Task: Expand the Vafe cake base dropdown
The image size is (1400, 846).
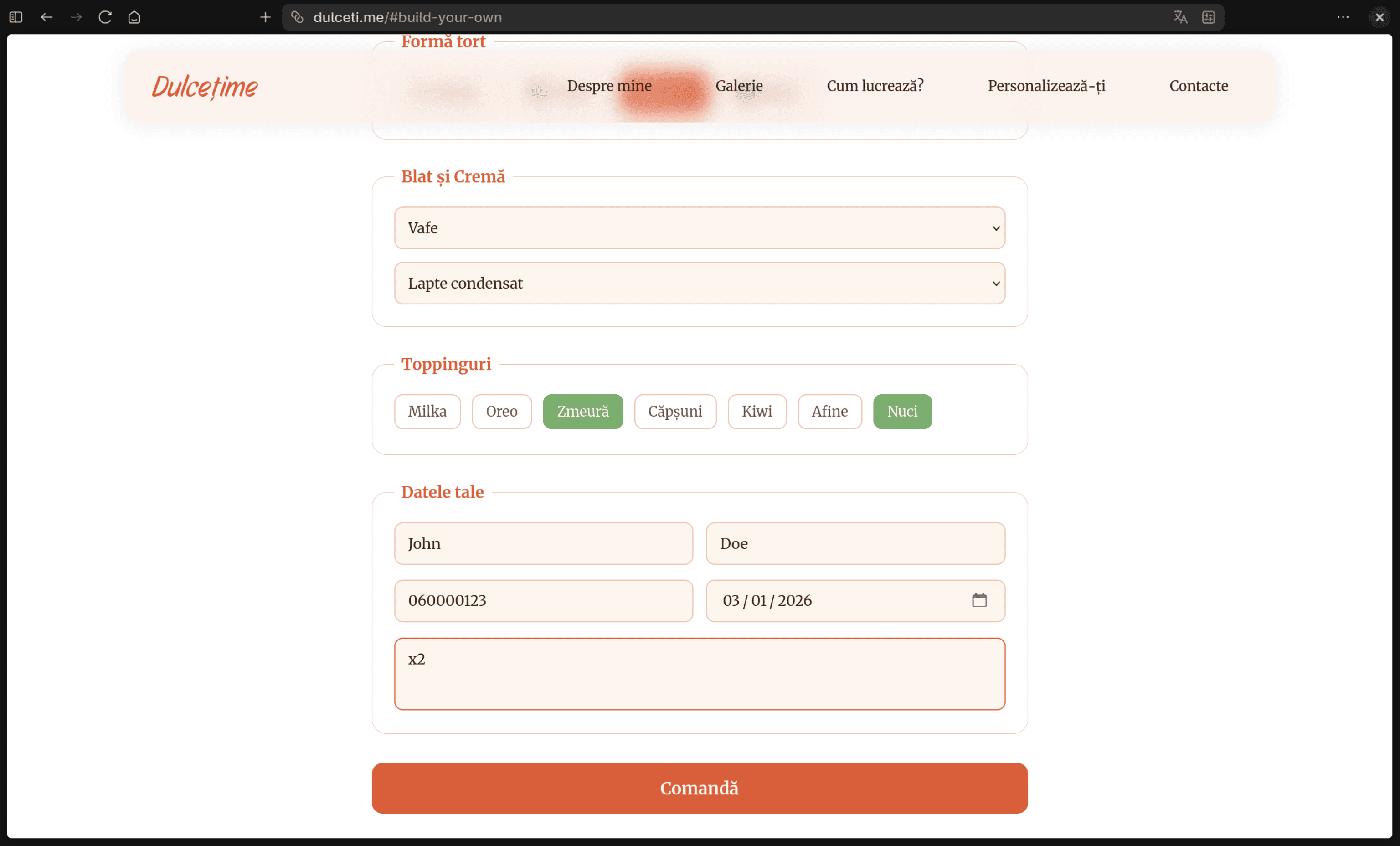Action: click(x=700, y=228)
